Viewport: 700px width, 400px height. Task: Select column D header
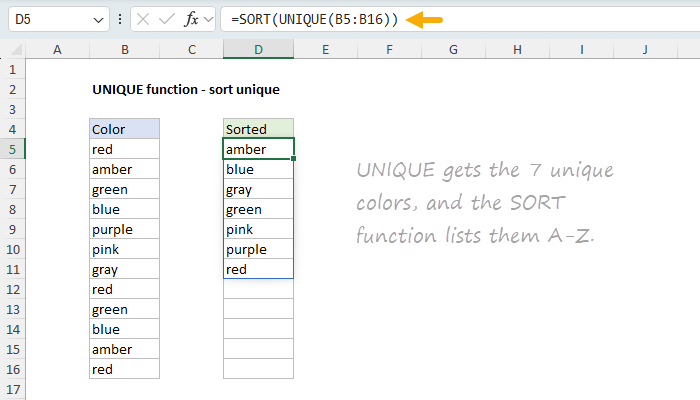click(258, 50)
